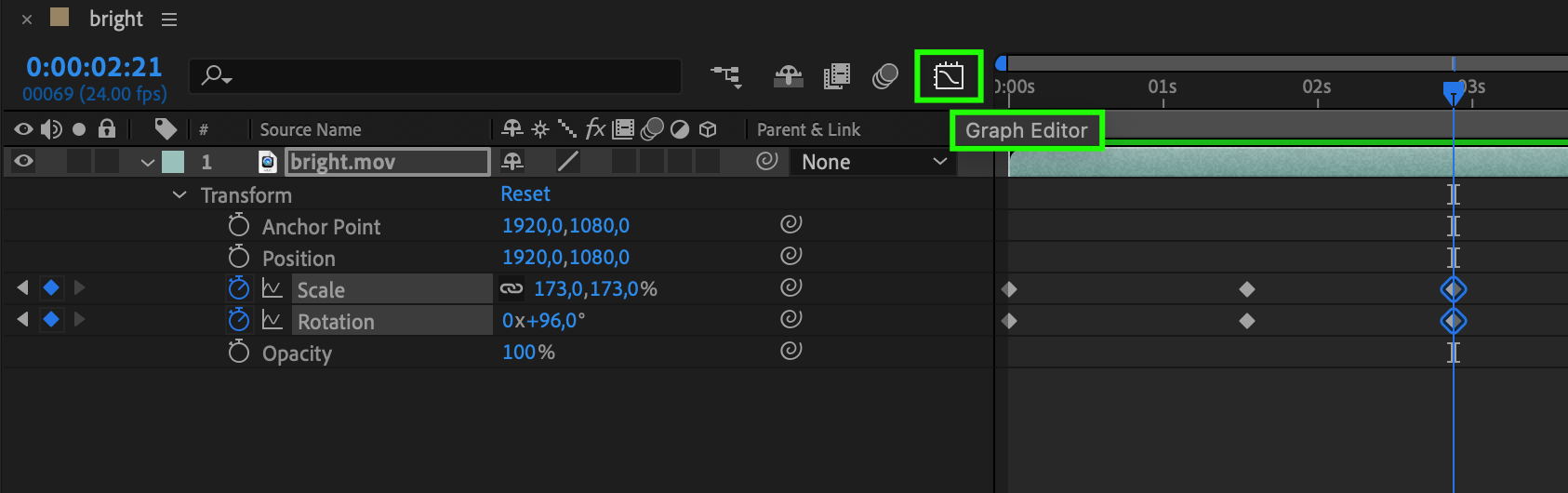The image size is (1568, 493).
Task: Click the Scale stopwatch icon
Action: pyautogui.click(x=239, y=288)
